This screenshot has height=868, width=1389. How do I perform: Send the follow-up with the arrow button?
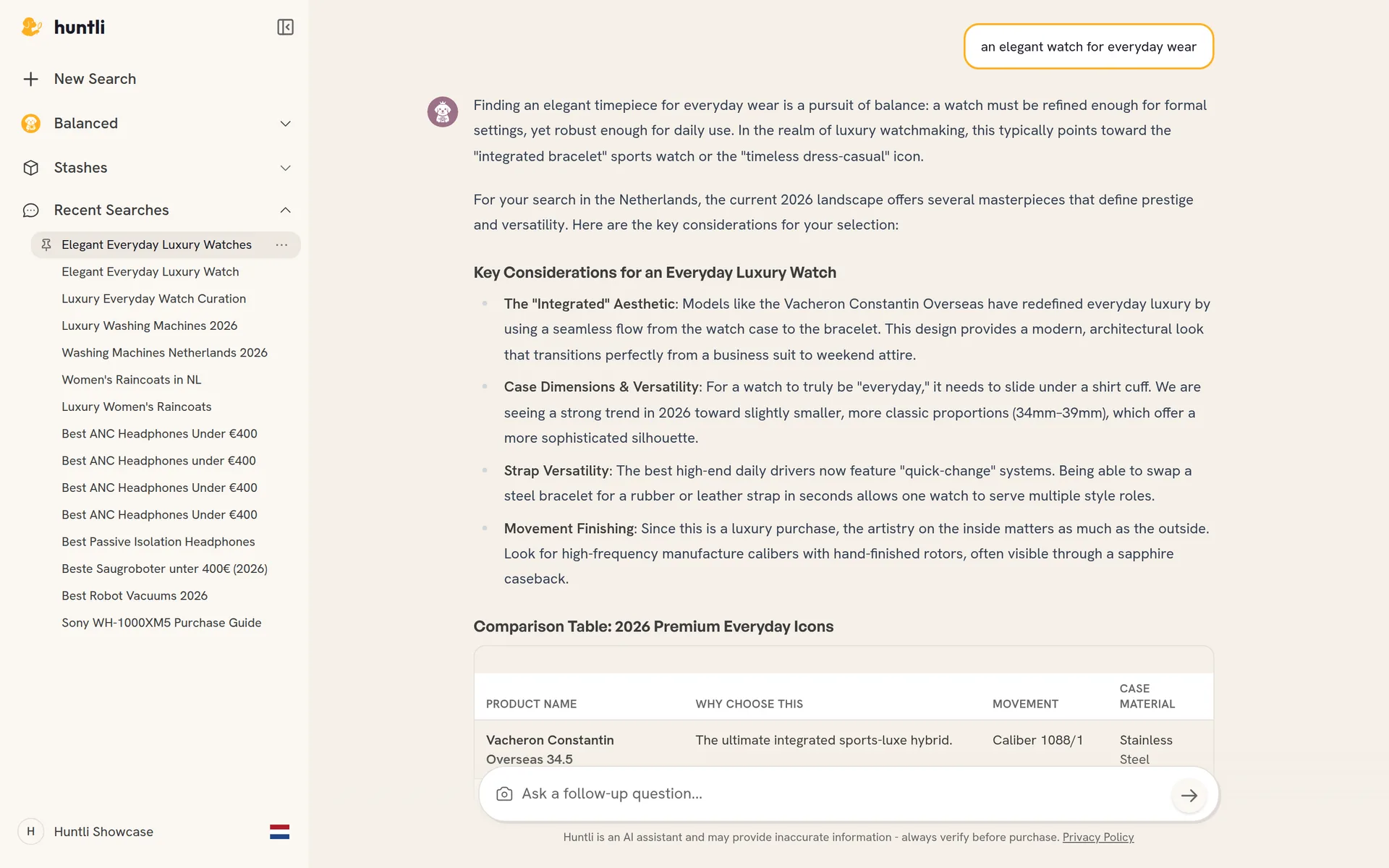(x=1189, y=795)
